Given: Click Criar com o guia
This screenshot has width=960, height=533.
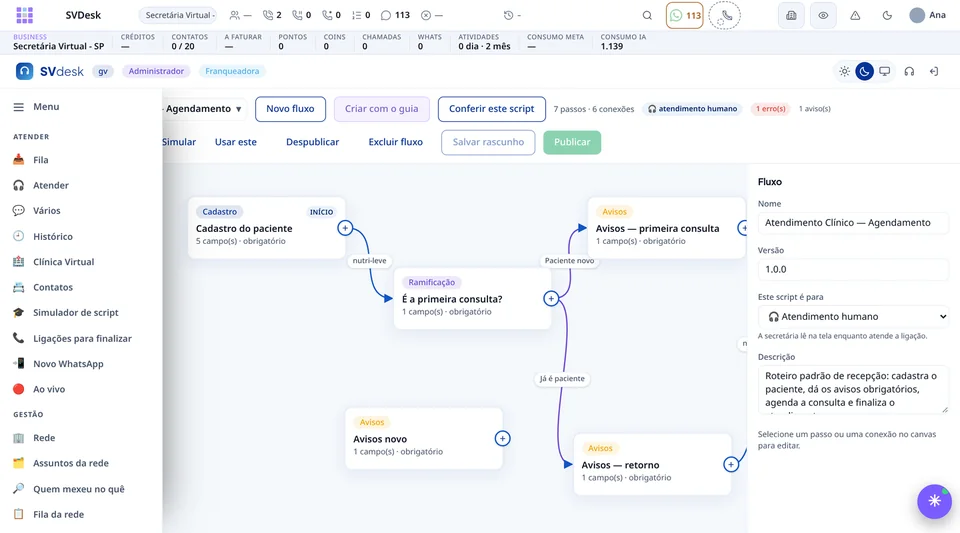Looking at the screenshot, I should tap(381, 109).
